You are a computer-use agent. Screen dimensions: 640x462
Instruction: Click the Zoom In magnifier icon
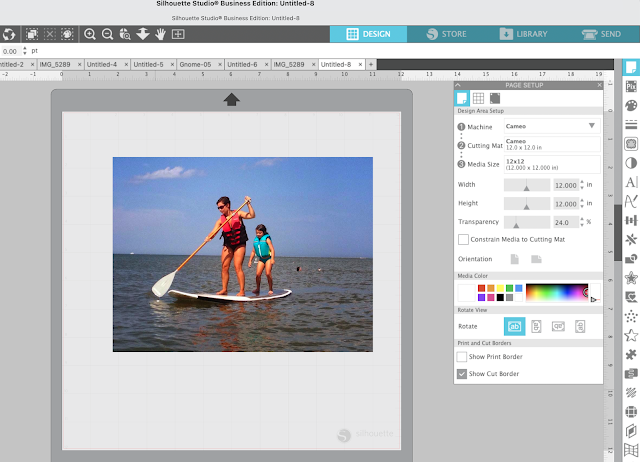point(90,34)
